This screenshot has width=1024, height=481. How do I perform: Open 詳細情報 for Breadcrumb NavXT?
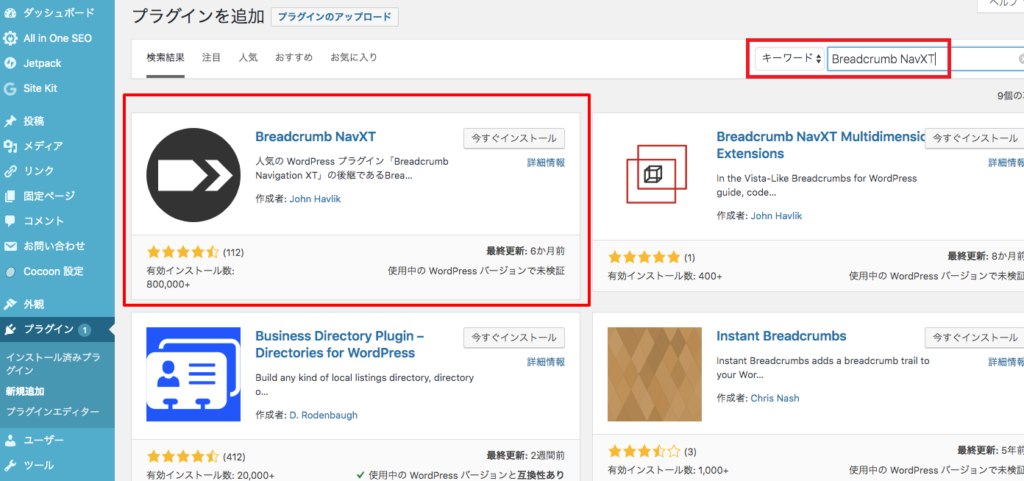(x=546, y=163)
